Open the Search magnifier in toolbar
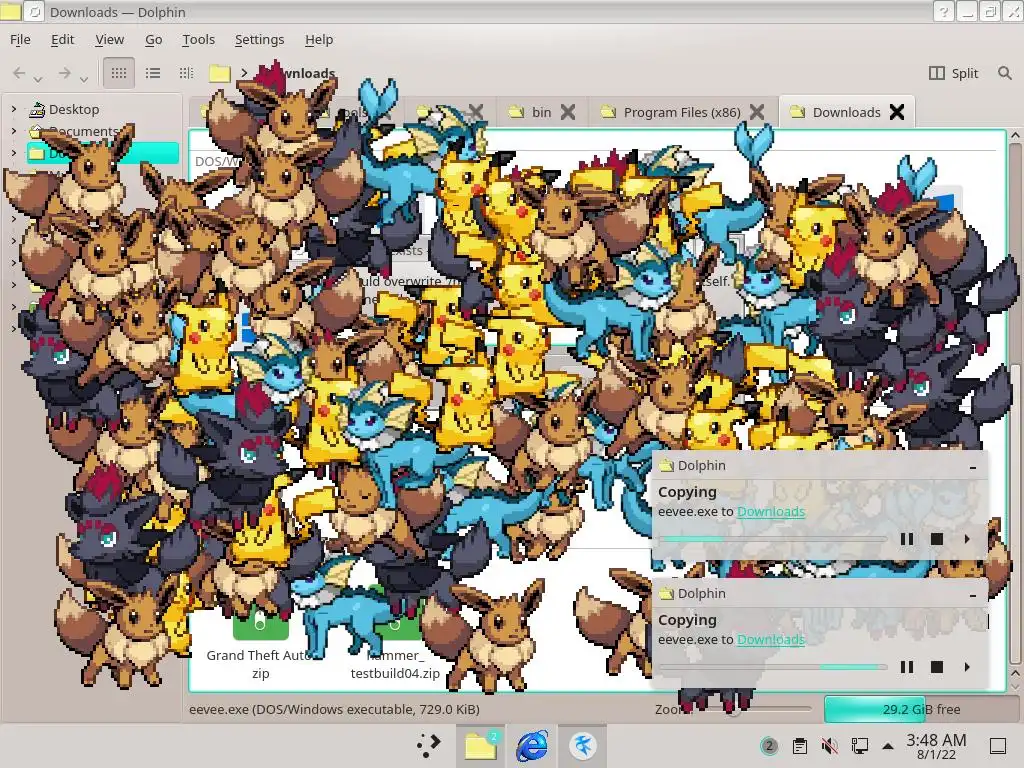 [x=1004, y=73]
